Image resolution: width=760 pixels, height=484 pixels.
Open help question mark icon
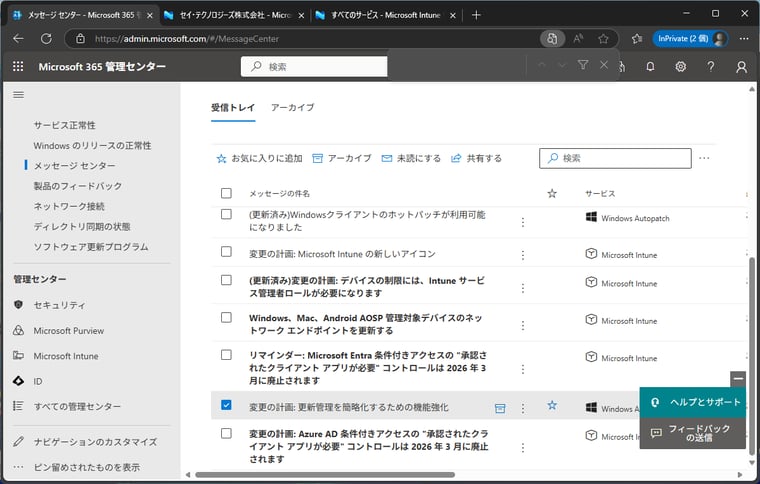coord(711,66)
